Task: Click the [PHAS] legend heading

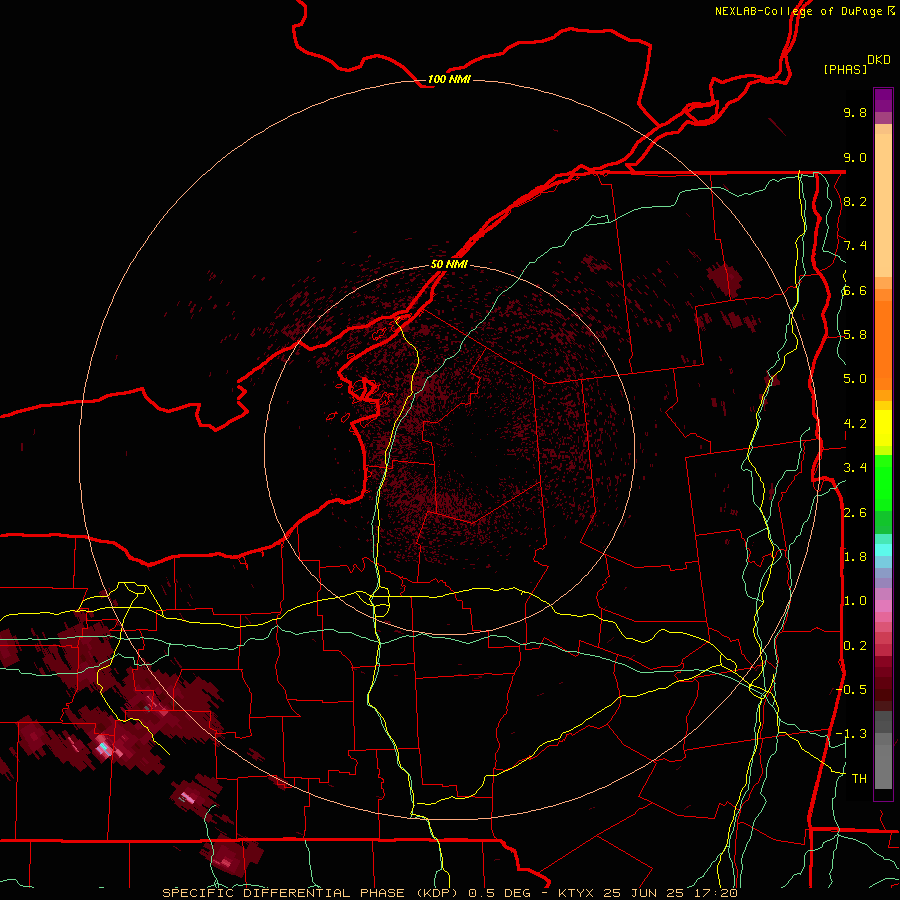Action: (845, 70)
